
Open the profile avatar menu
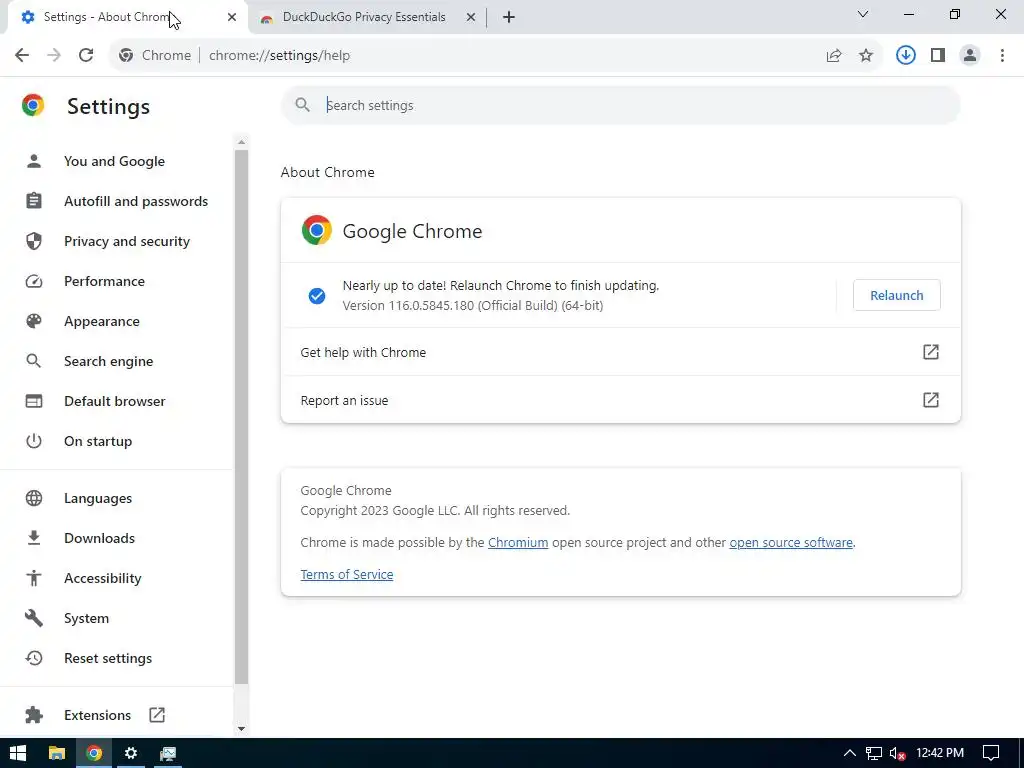(x=970, y=56)
